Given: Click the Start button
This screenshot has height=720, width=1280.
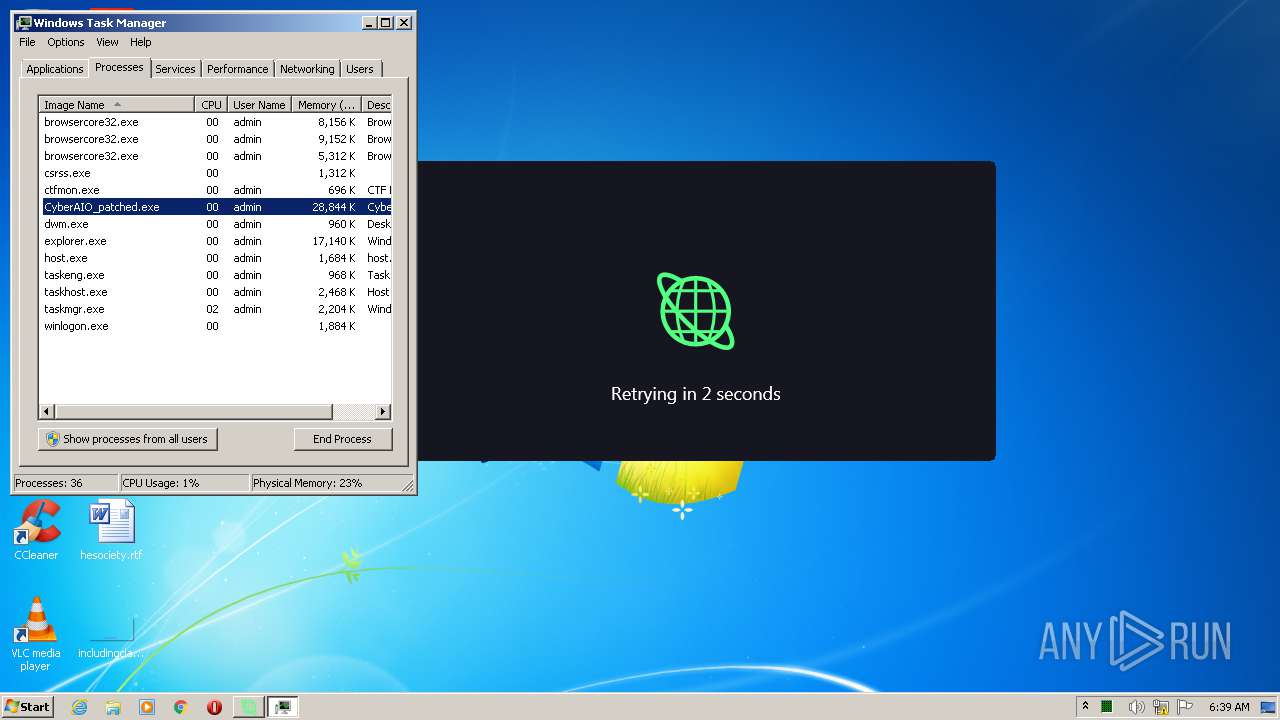Looking at the screenshot, I should pyautogui.click(x=28, y=707).
